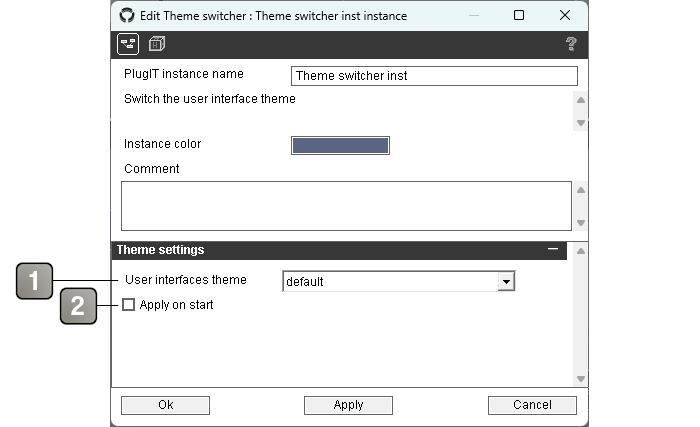Maximize the Edit Theme switcher window
The width and height of the screenshot is (700, 427).
click(519, 16)
